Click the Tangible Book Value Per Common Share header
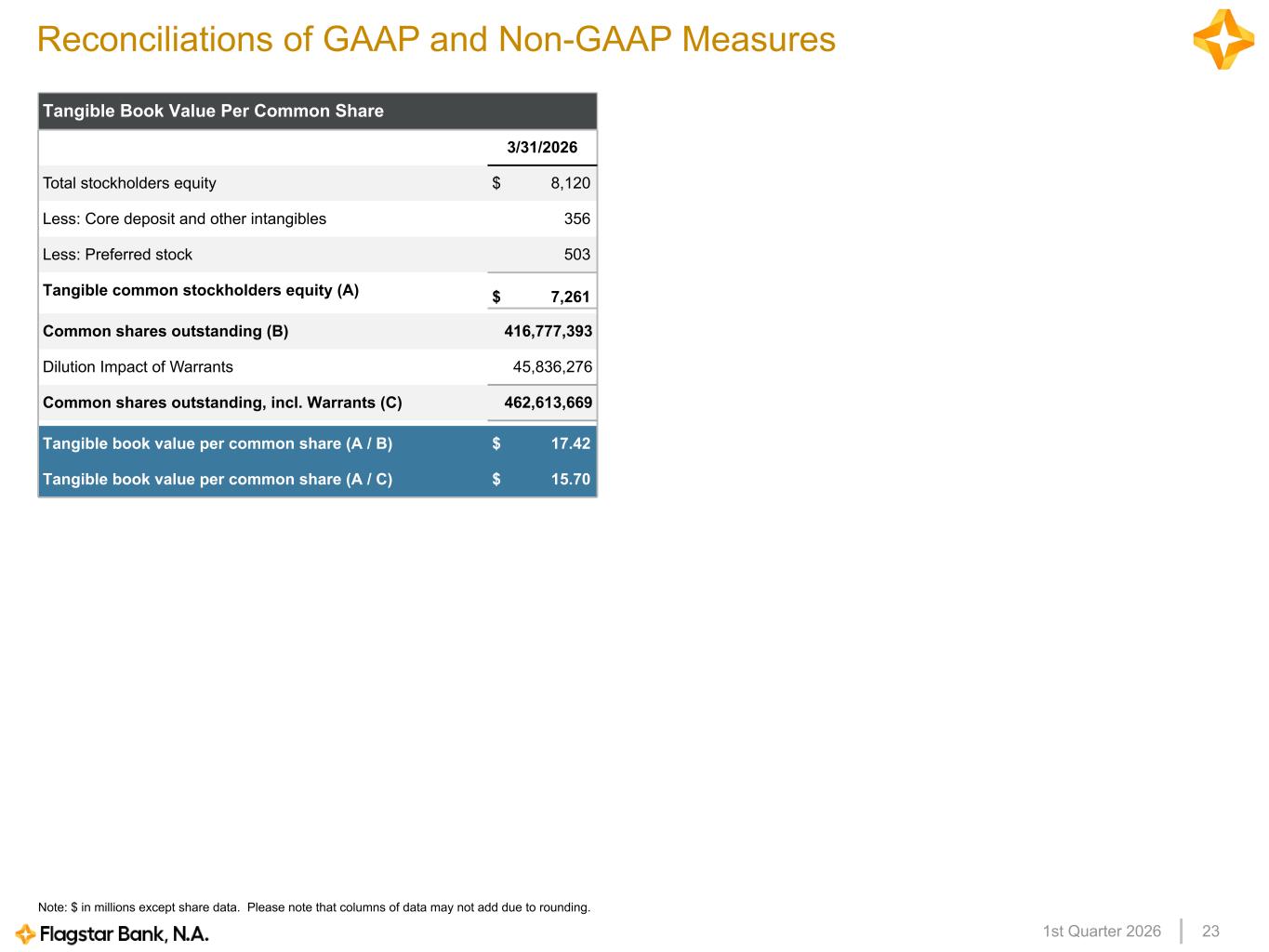The height and width of the screenshot is (952, 1269). pos(213,112)
